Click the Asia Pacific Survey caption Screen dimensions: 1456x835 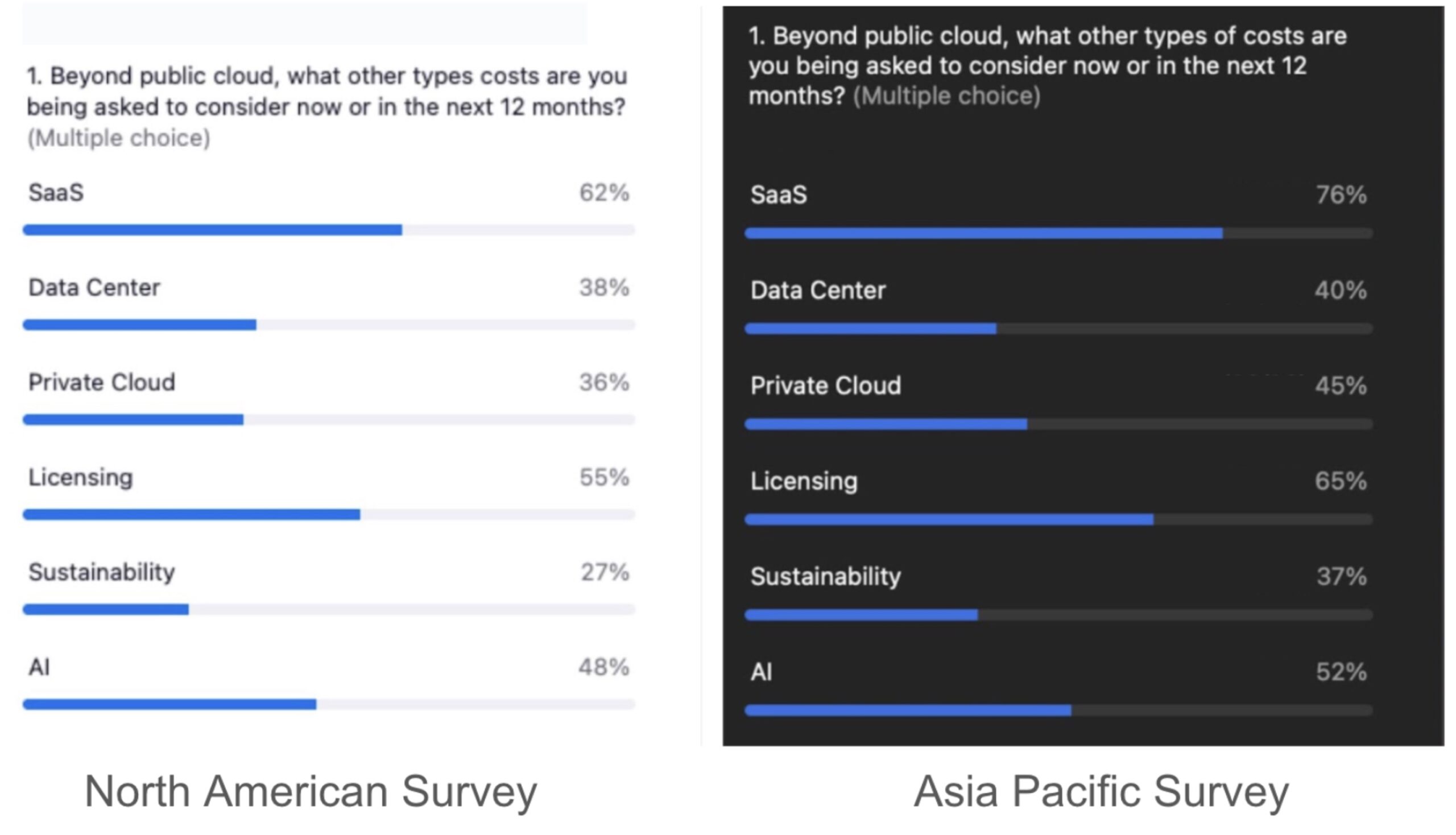[1101, 791]
